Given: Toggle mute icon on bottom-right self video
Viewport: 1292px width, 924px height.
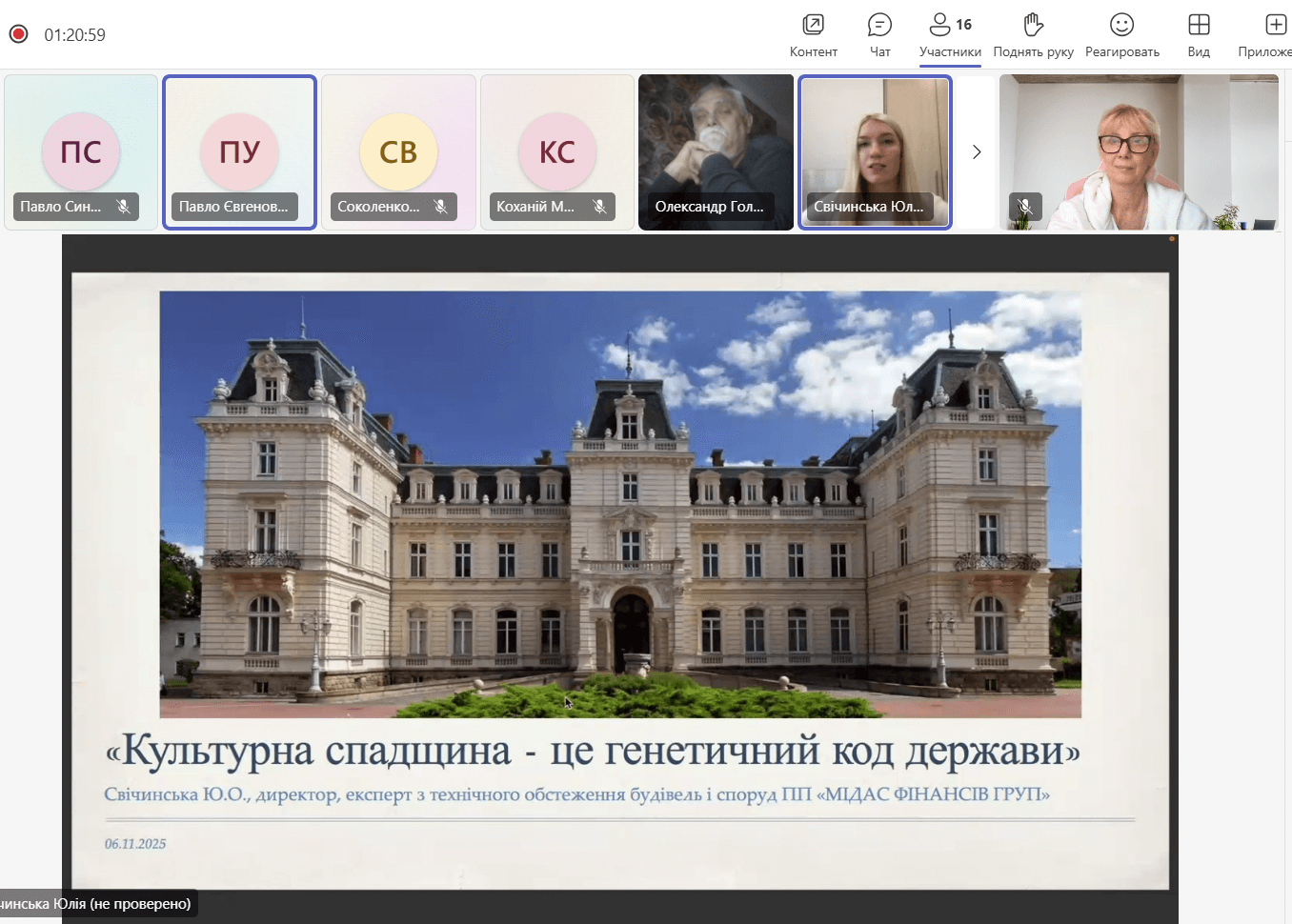Looking at the screenshot, I should (x=1025, y=207).
